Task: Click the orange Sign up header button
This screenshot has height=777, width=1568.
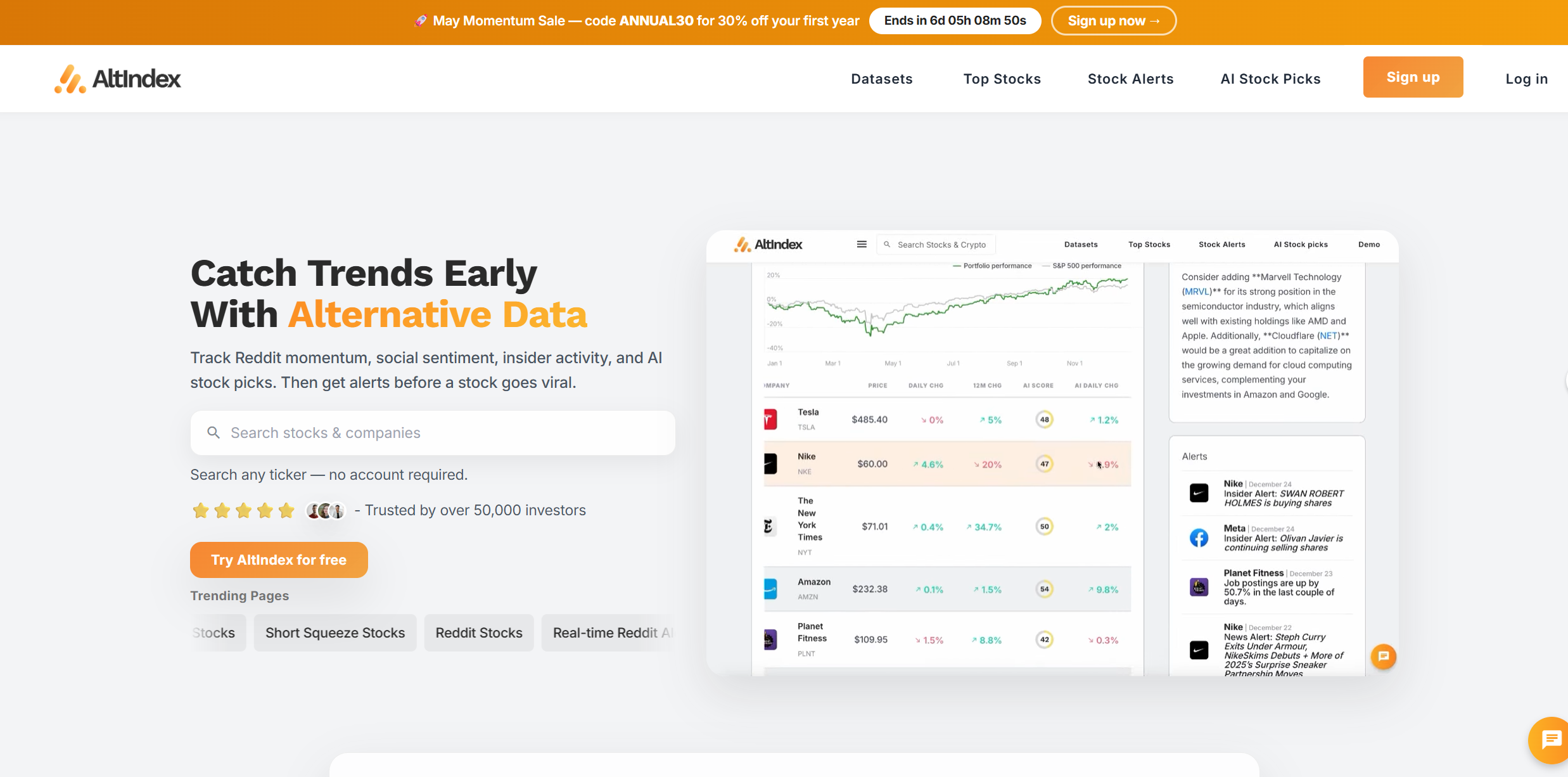Action: point(1413,77)
